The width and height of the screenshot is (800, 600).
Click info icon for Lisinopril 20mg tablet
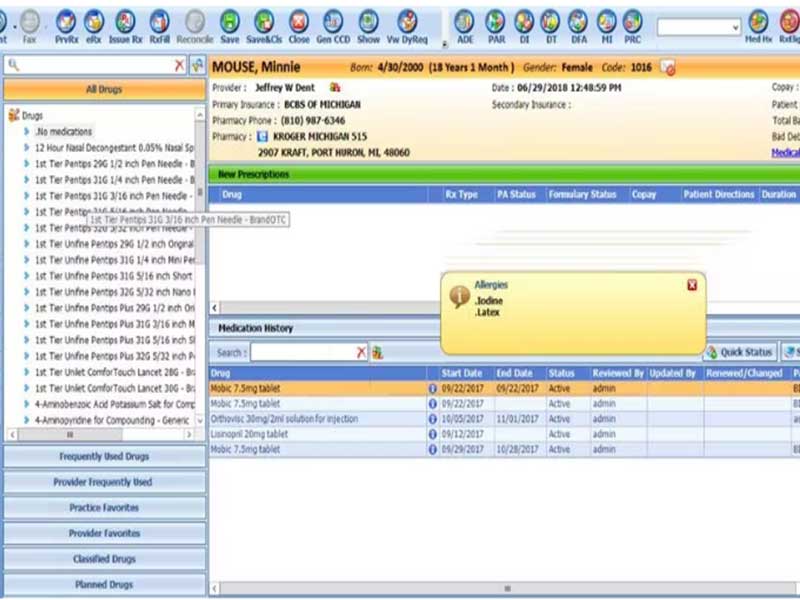[433, 434]
